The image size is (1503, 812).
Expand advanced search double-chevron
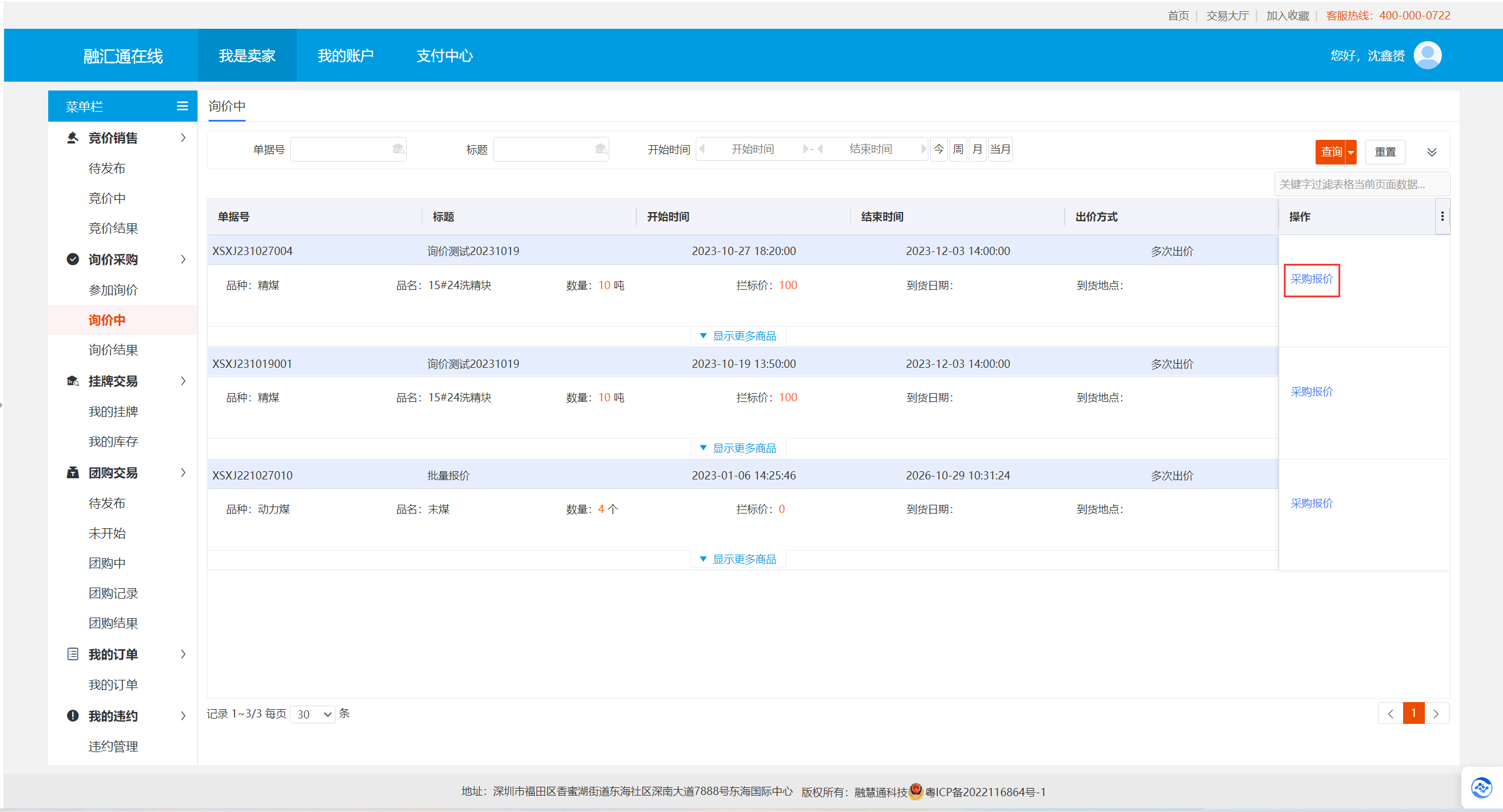[1432, 152]
